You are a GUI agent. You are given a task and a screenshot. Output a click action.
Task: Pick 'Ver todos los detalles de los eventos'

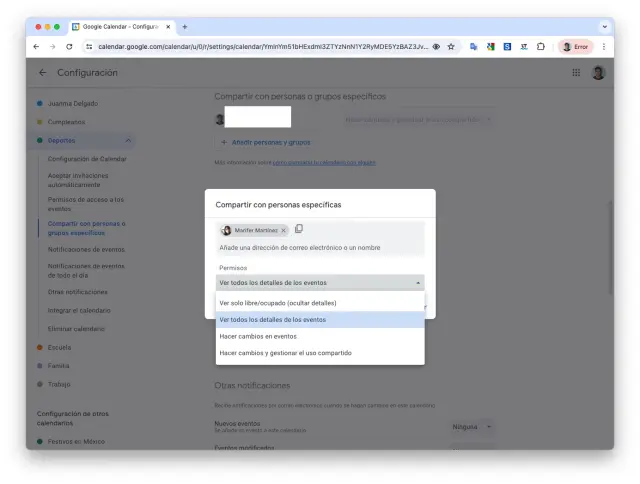272,319
